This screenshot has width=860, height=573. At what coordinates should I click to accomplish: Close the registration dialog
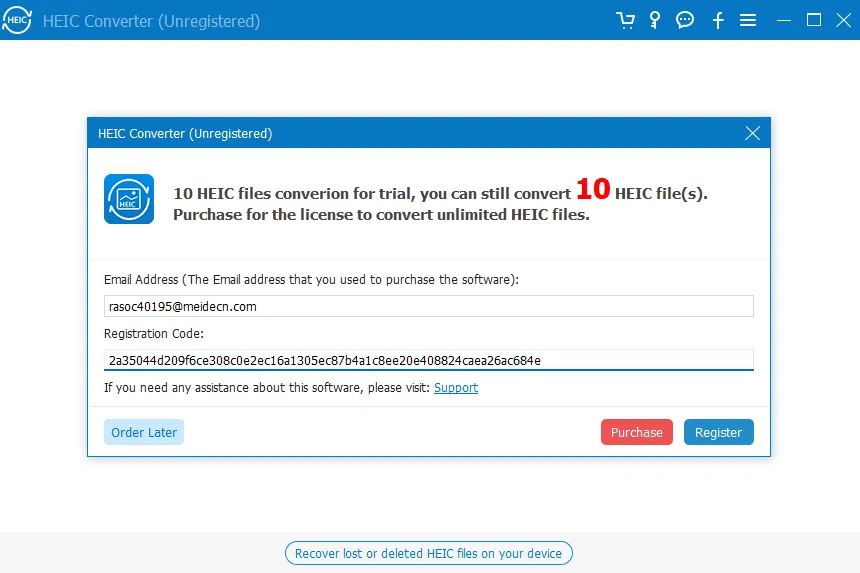click(753, 133)
